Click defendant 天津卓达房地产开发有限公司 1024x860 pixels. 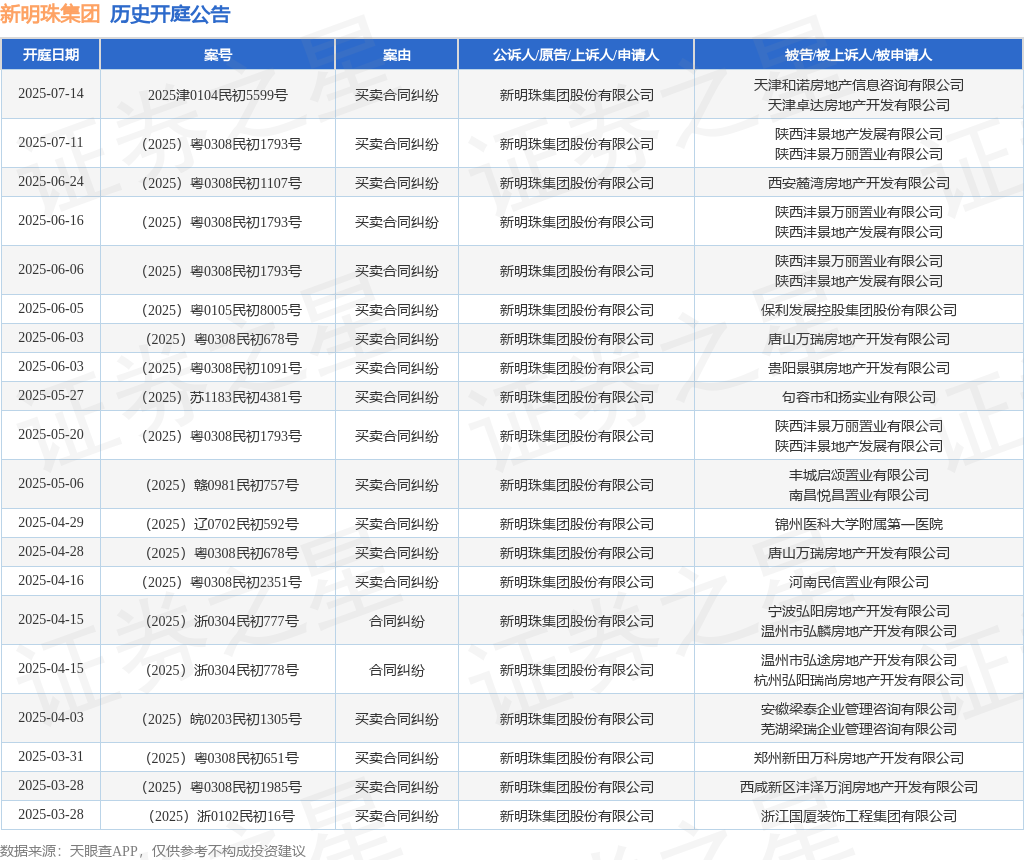coord(858,105)
